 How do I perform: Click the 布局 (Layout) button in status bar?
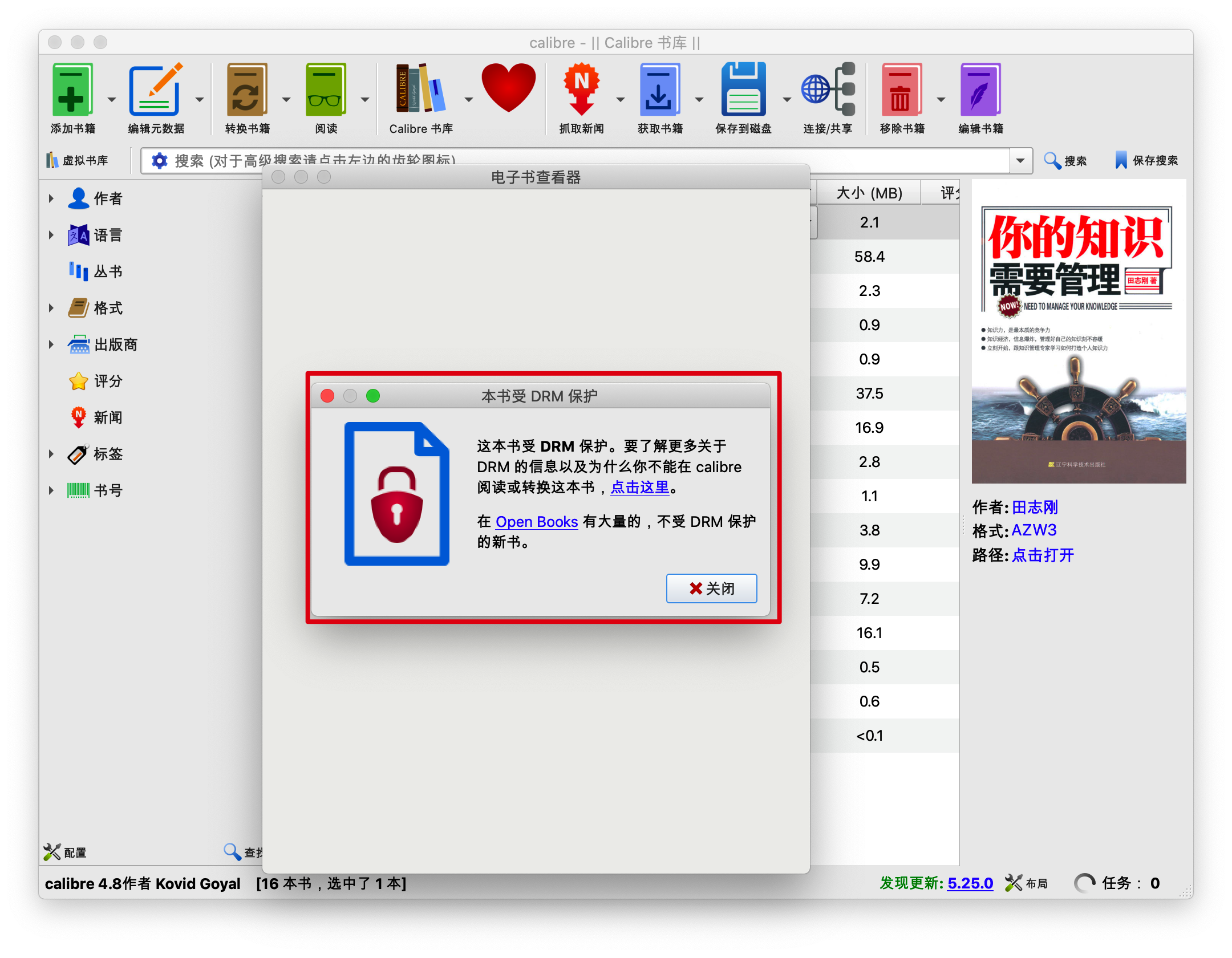[1027, 883]
